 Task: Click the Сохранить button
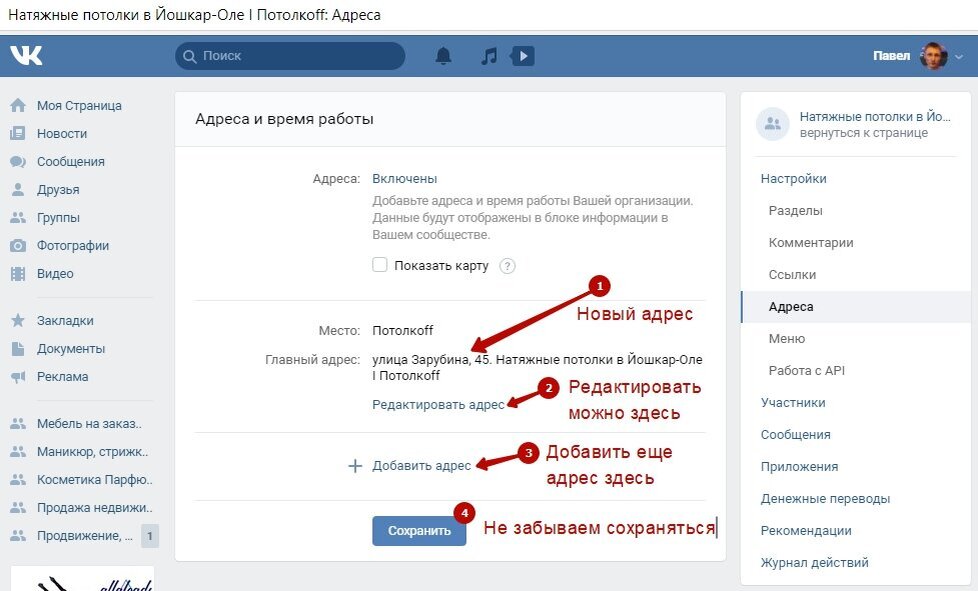coord(418,530)
